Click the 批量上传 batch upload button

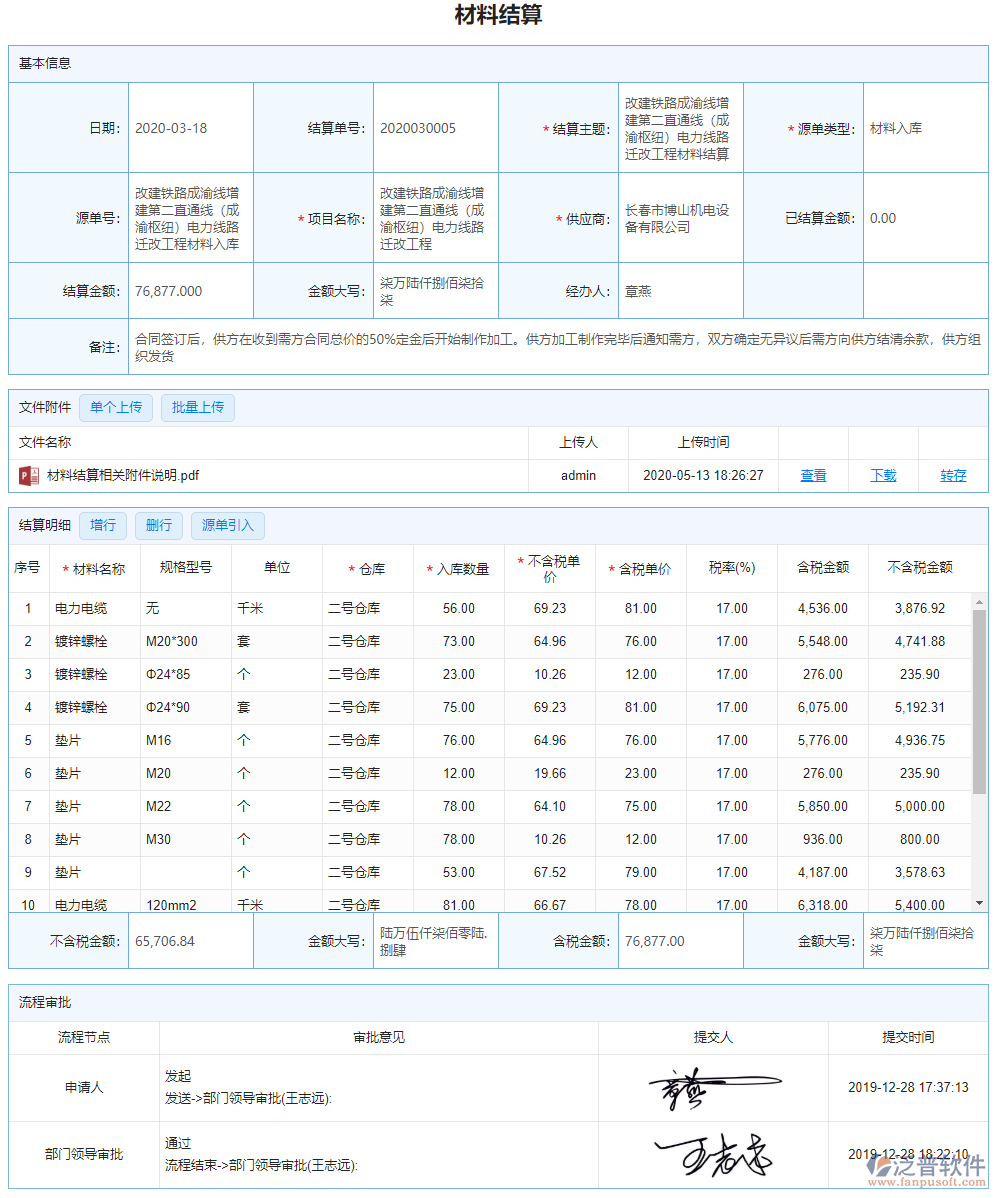[198, 407]
